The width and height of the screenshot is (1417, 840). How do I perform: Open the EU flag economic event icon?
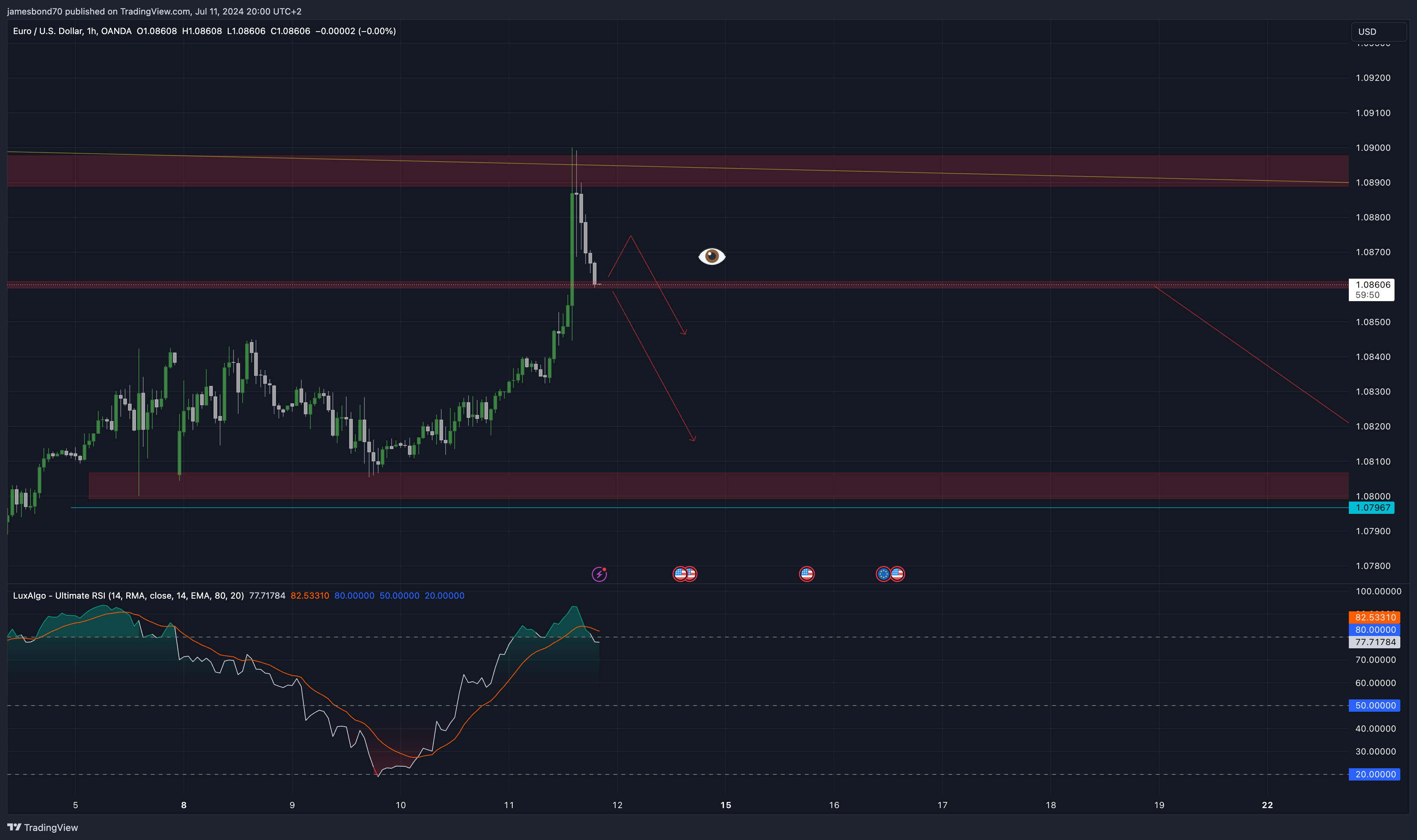click(x=883, y=574)
